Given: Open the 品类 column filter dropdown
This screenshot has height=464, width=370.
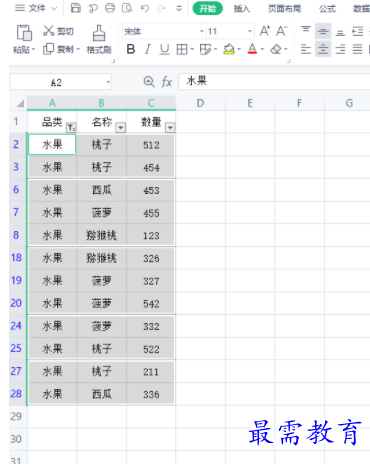Looking at the screenshot, I should point(71,127).
